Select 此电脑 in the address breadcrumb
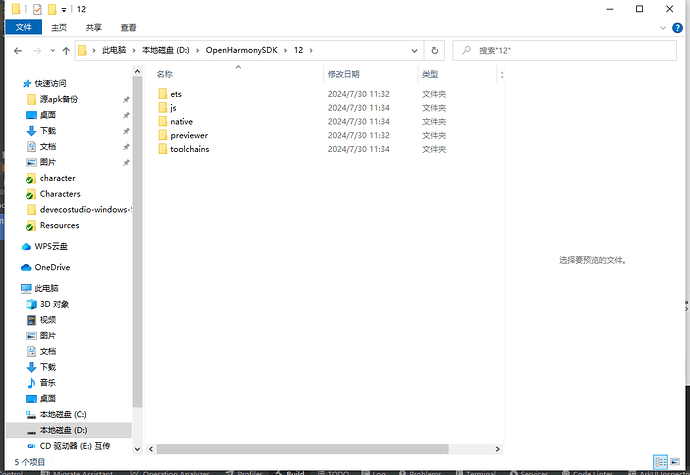This screenshot has width=690, height=475. (114, 50)
